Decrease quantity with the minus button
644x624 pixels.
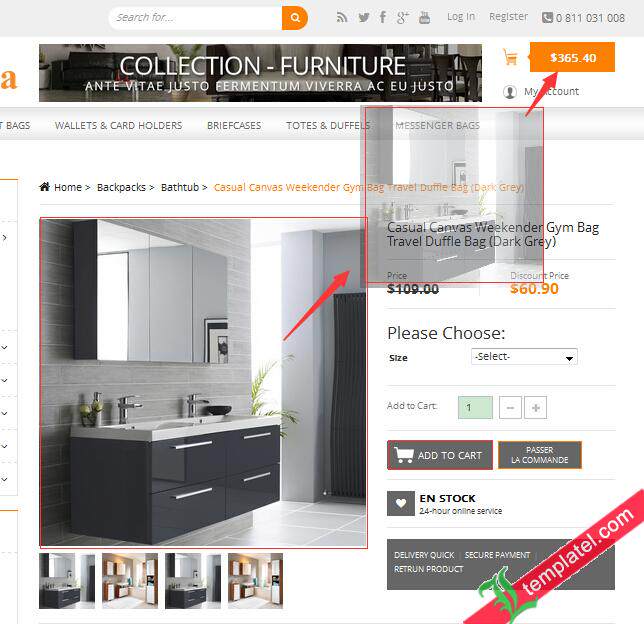[510, 408]
